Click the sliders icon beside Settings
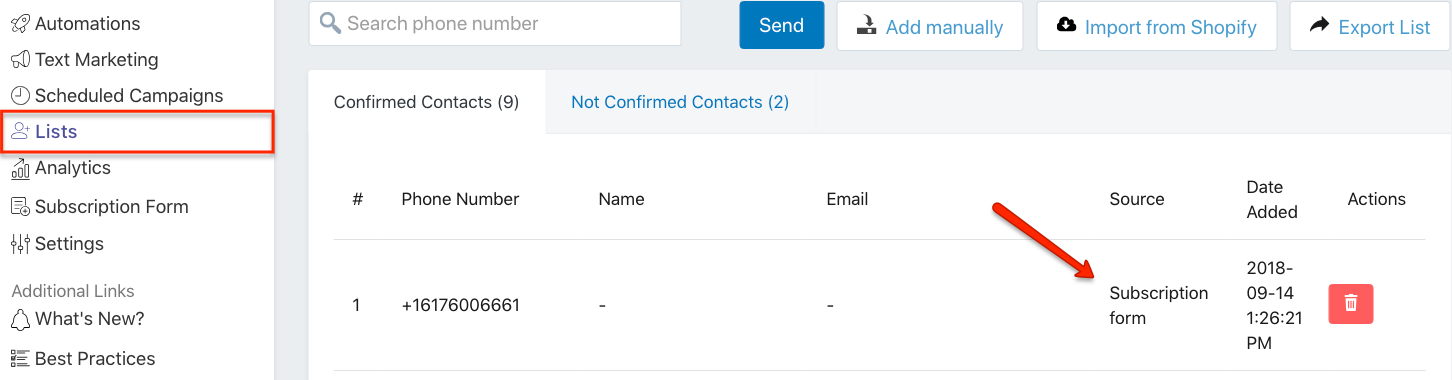 click(x=20, y=244)
